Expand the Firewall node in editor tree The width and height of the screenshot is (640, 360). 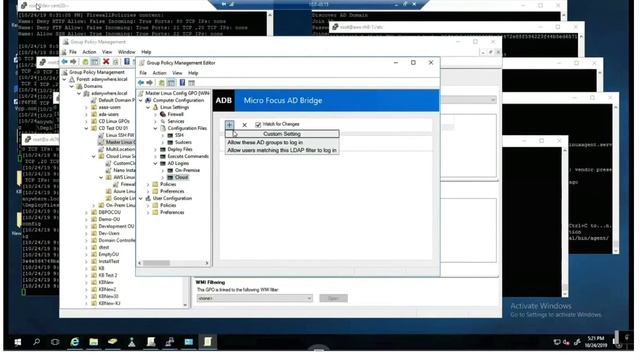click(x=156, y=114)
